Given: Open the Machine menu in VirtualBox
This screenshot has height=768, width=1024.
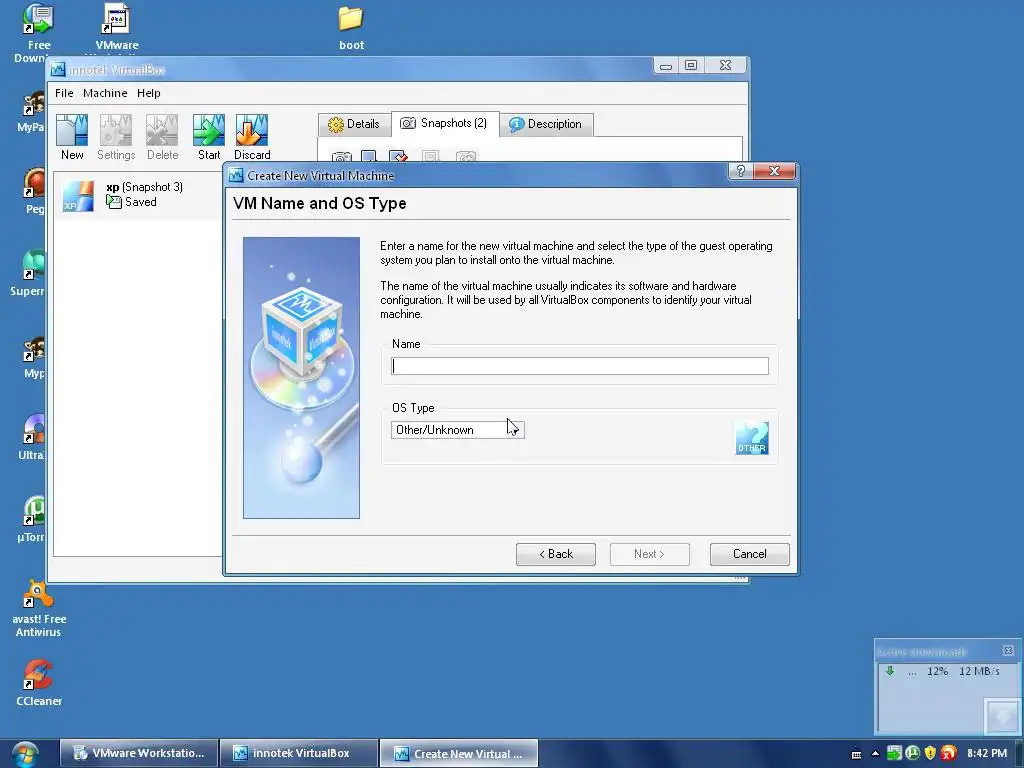Looking at the screenshot, I should [x=105, y=93].
